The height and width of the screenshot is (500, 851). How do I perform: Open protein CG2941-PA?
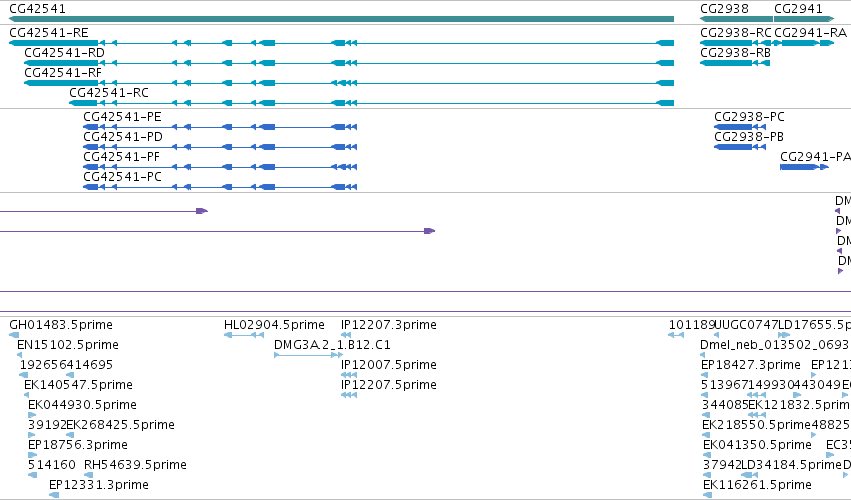(x=815, y=157)
